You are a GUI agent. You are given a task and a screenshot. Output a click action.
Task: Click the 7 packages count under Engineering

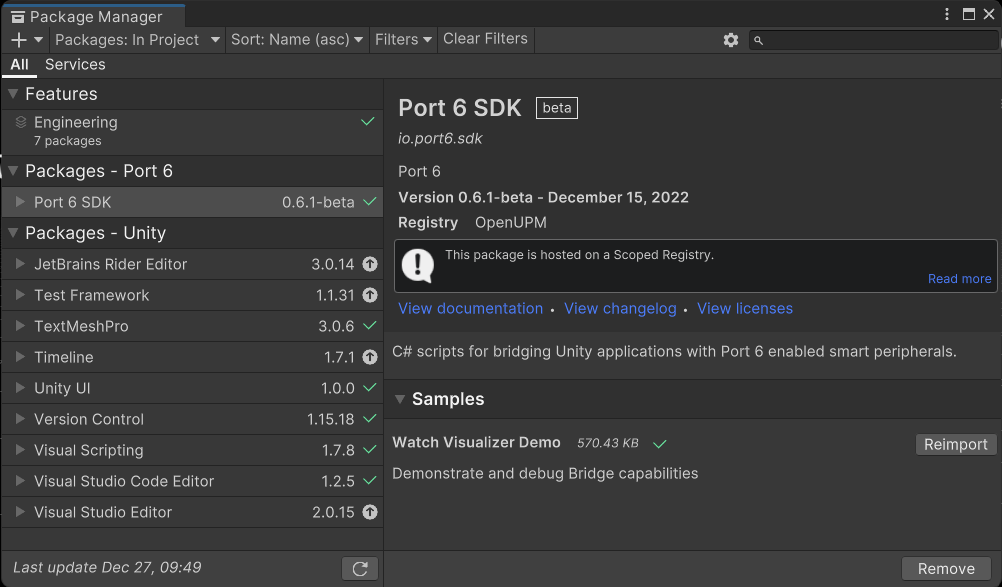point(68,141)
